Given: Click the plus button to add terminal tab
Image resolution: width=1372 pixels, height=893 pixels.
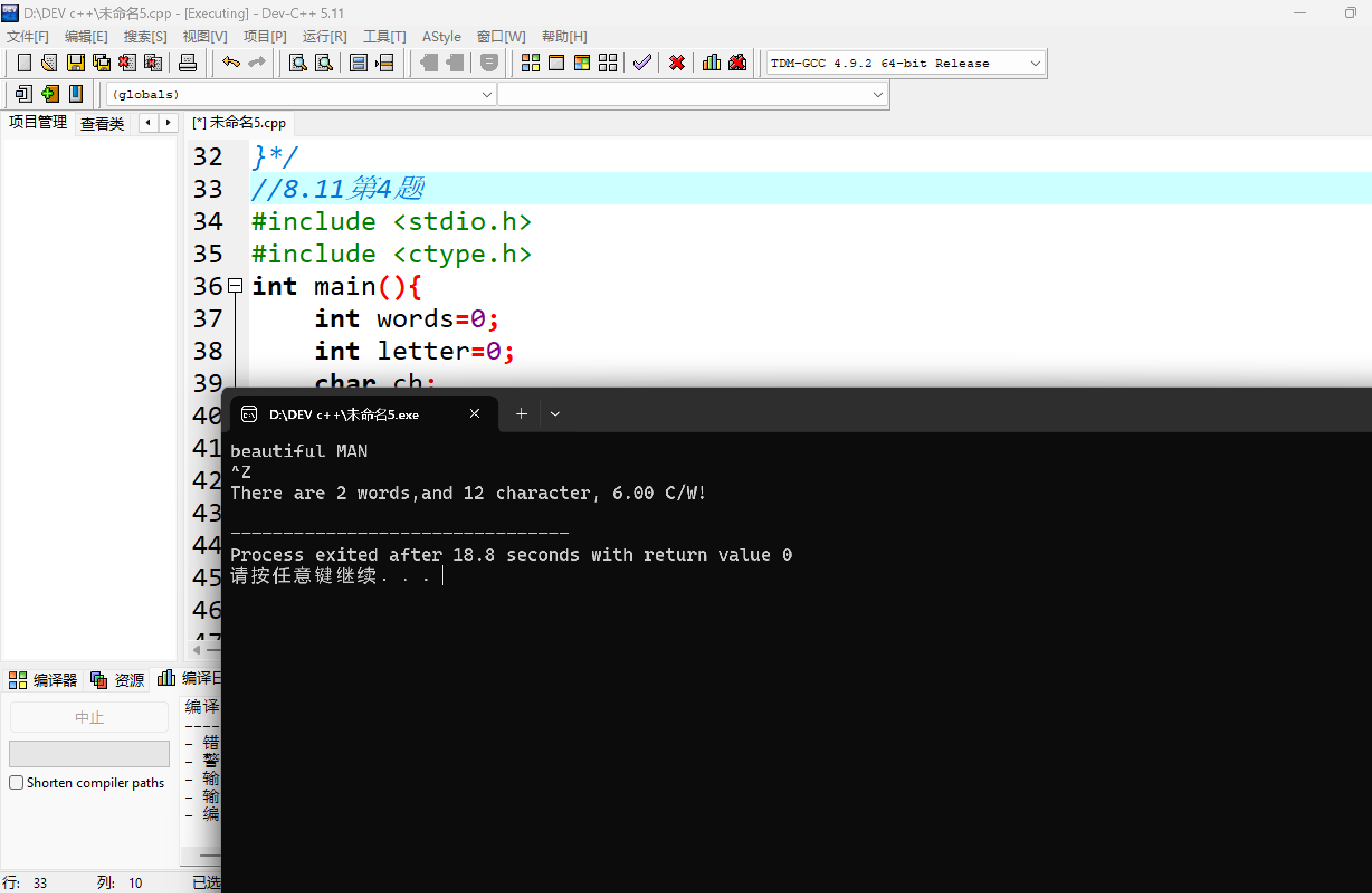Looking at the screenshot, I should 522,414.
